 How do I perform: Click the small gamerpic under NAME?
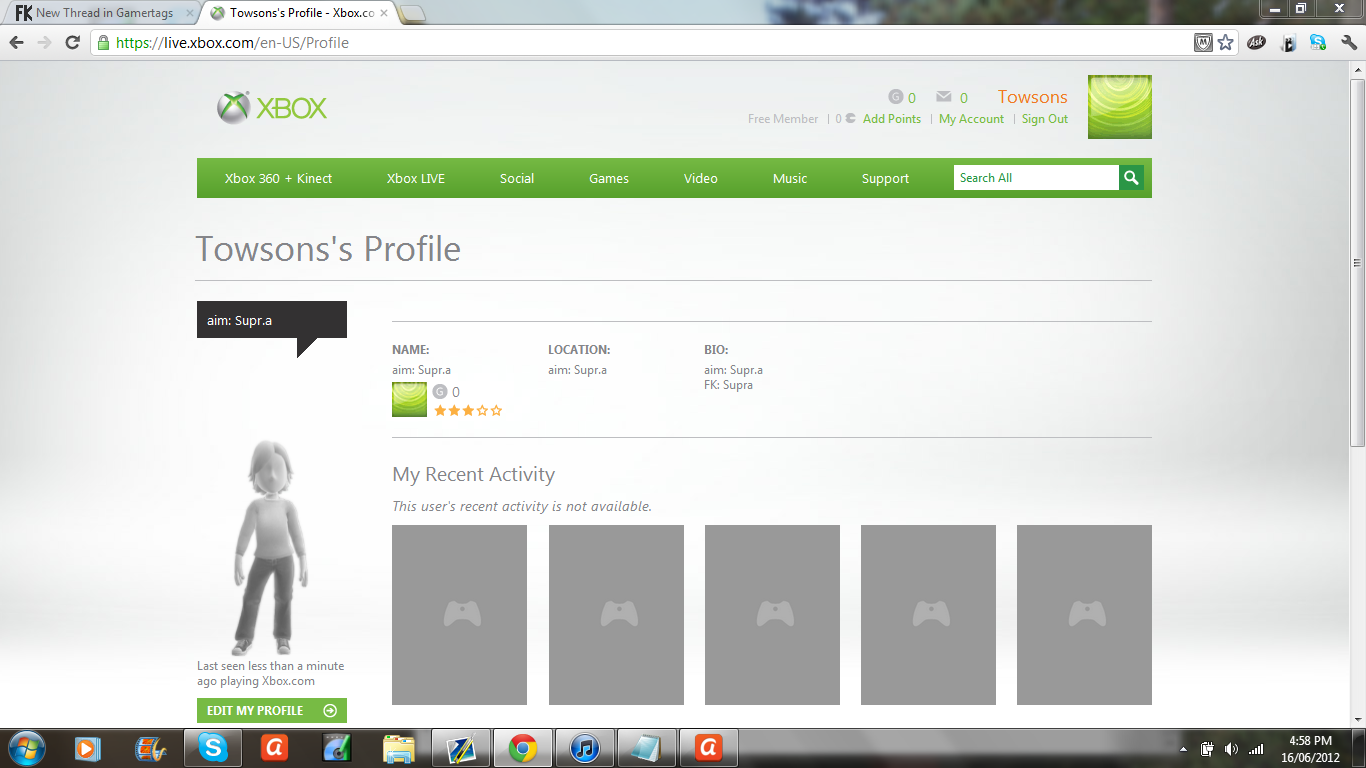(x=409, y=400)
